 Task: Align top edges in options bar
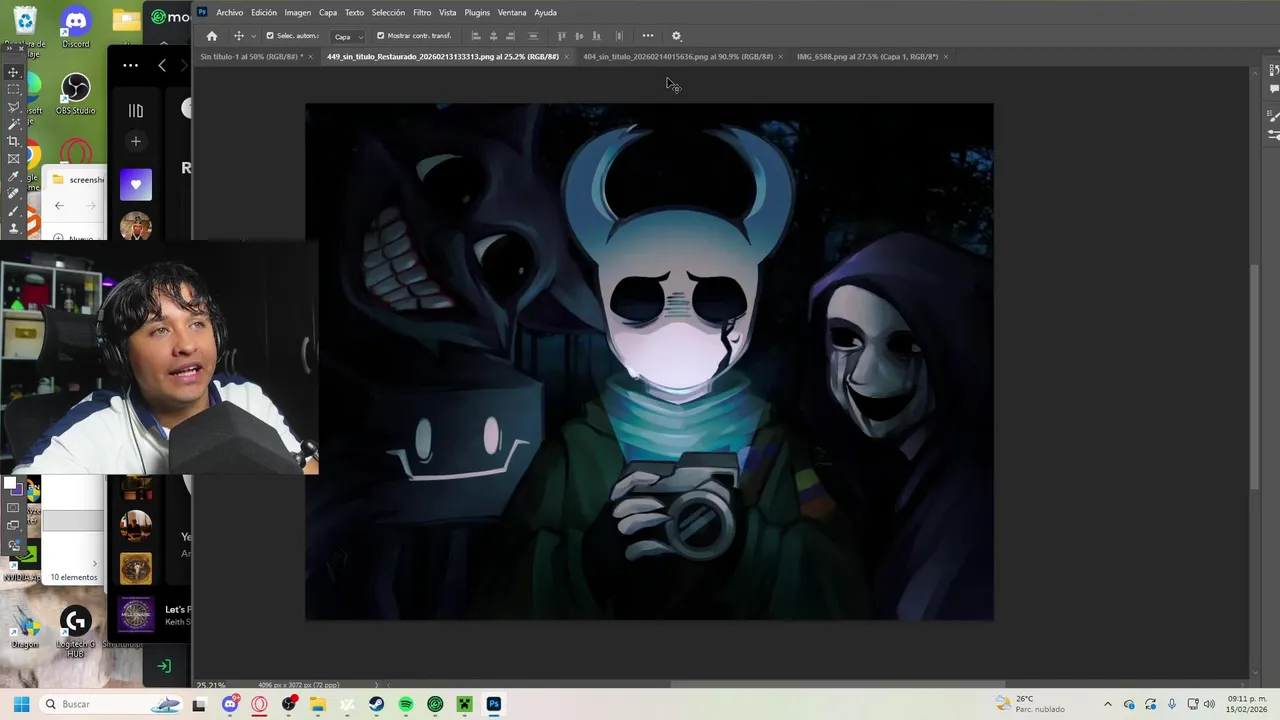[x=562, y=36]
